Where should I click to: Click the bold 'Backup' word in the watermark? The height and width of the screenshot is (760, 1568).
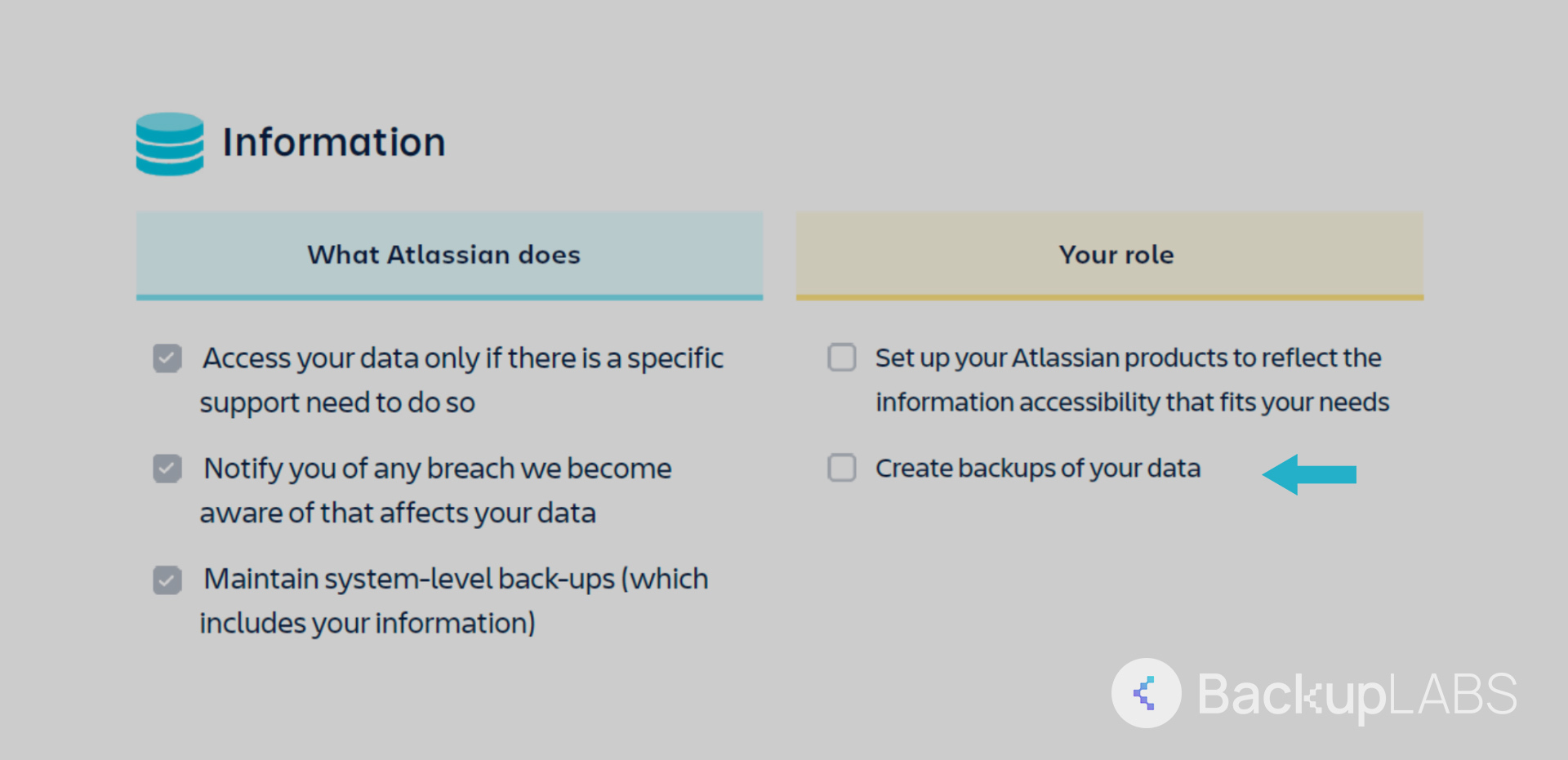tap(1291, 695)
